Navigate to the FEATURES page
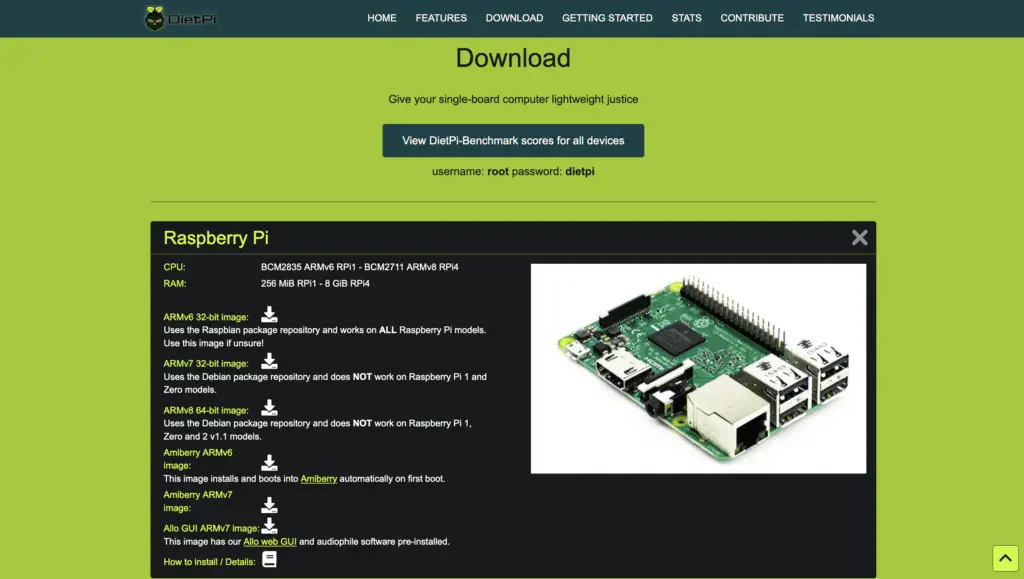Screen dimensions: 1024x579 click(440, 18)
